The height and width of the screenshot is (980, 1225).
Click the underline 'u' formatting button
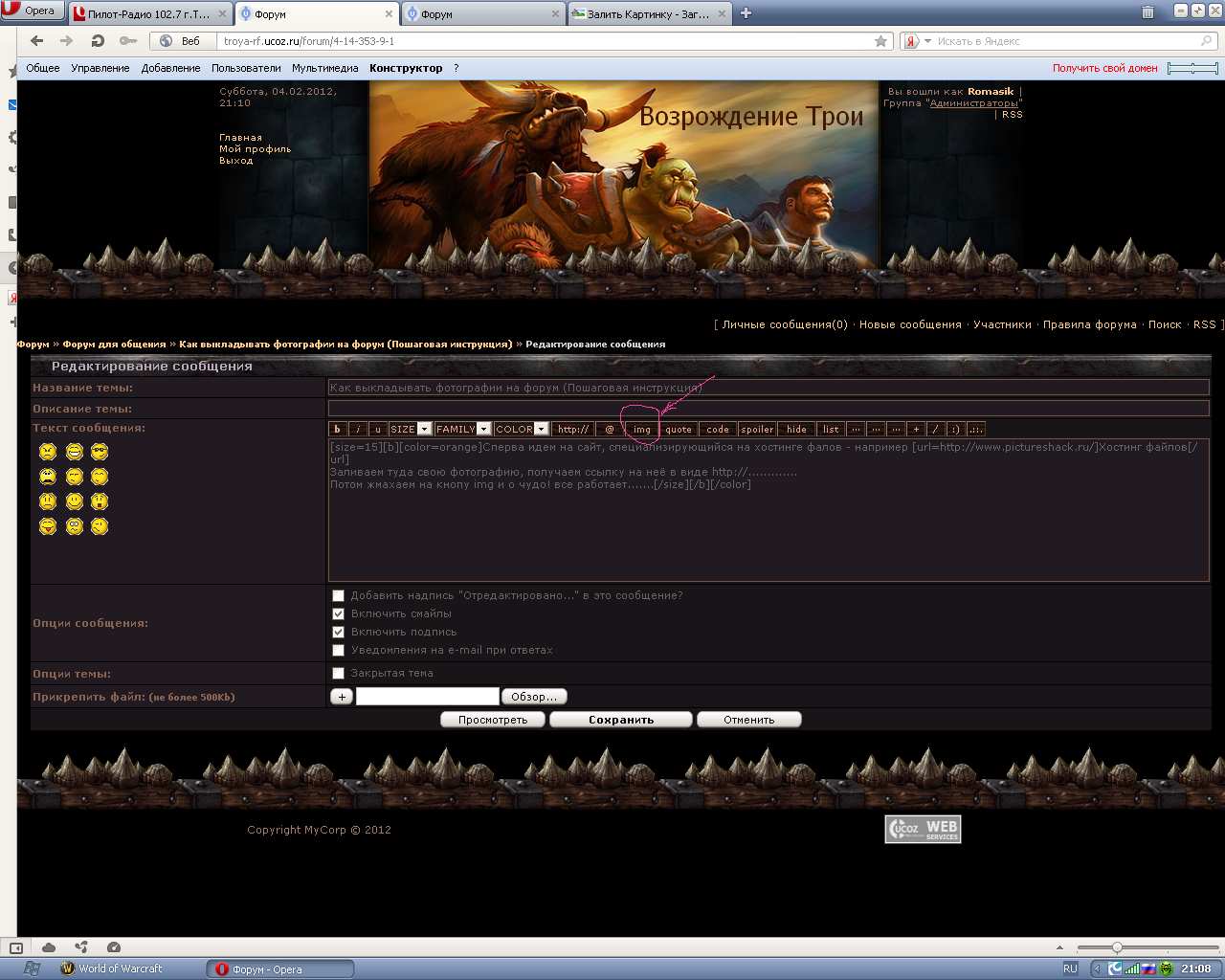pos(377,430)
